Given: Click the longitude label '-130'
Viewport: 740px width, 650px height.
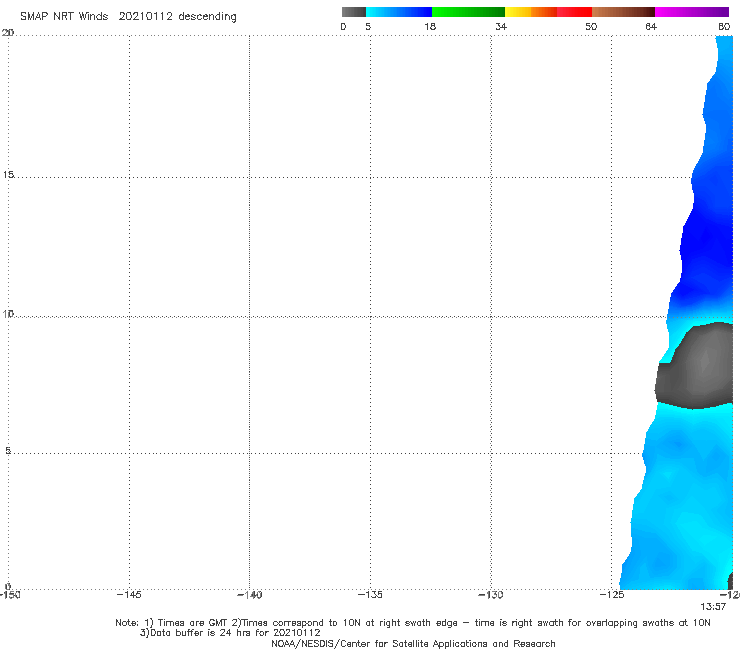Looking at the screenshot, I should [491, 595].
